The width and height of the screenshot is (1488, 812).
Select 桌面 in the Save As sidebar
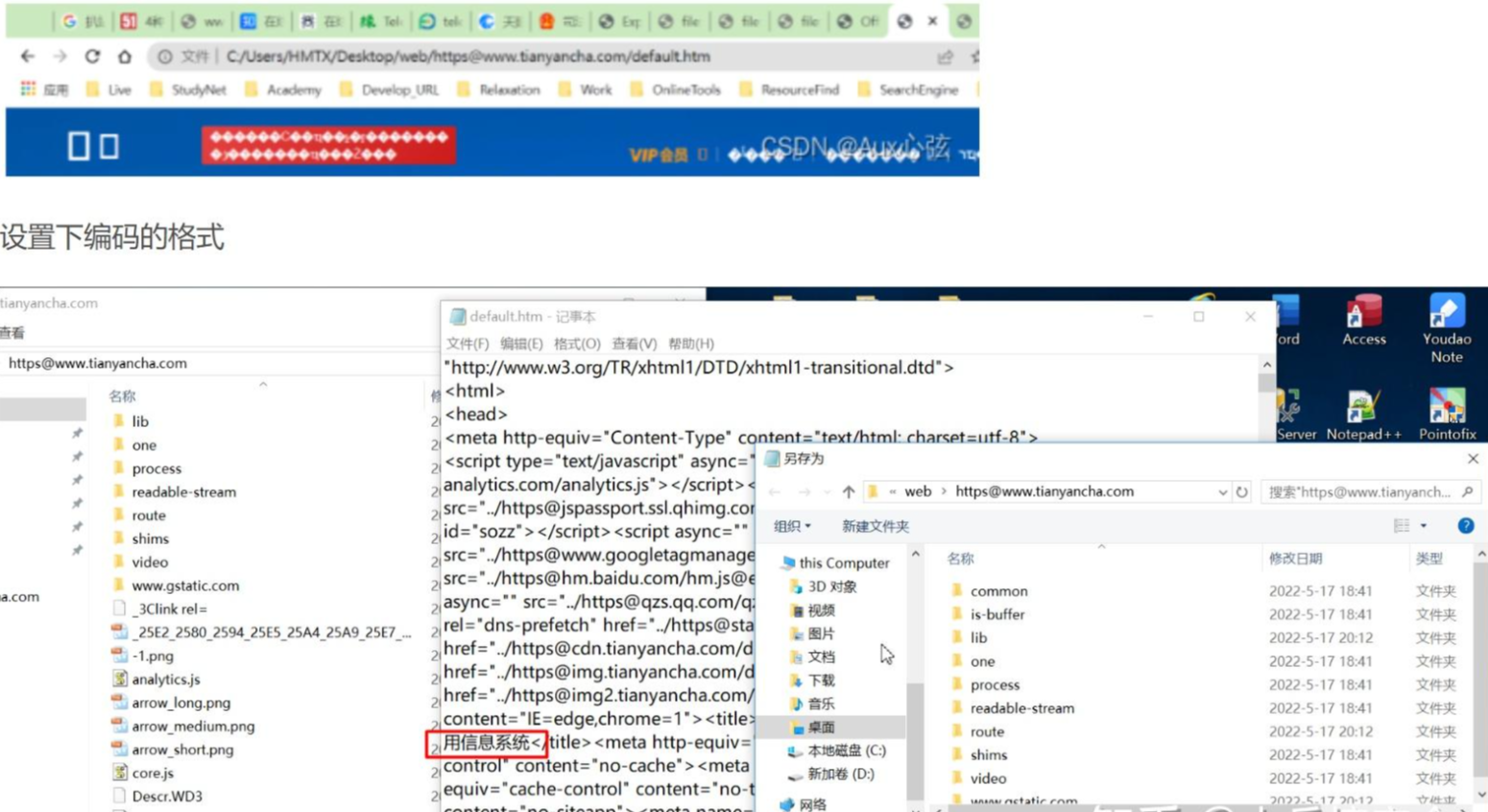coord(812,727)
